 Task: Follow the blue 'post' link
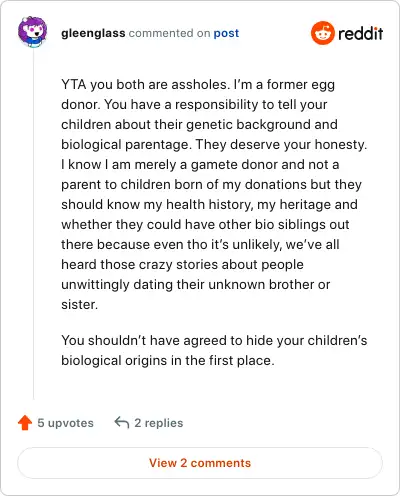point(226,33)
